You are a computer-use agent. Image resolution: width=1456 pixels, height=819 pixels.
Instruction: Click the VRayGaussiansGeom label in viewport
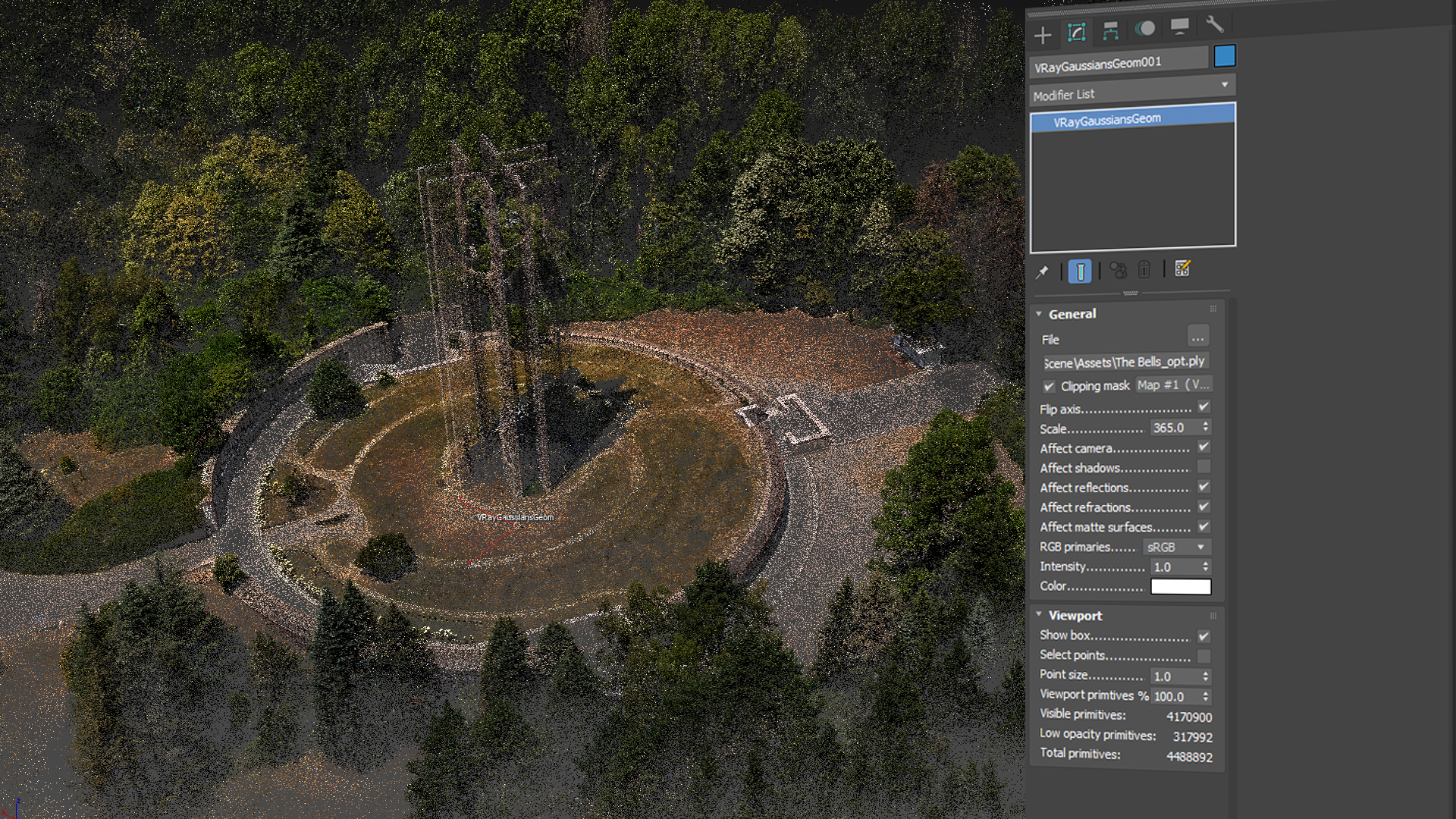(515, 517)
